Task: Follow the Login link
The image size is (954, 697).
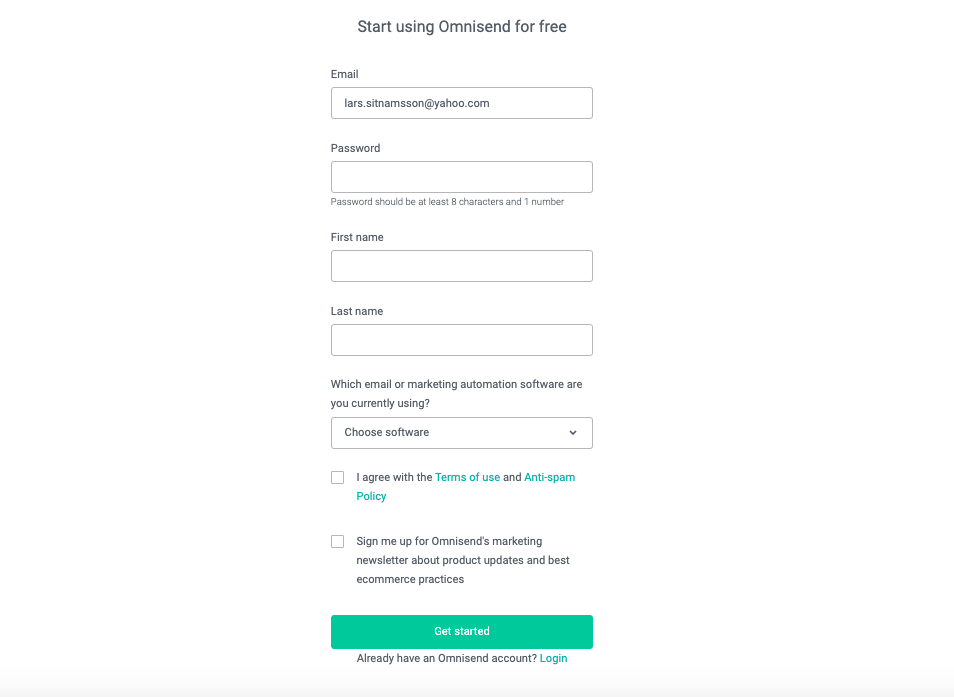Action: click(553, 658)
